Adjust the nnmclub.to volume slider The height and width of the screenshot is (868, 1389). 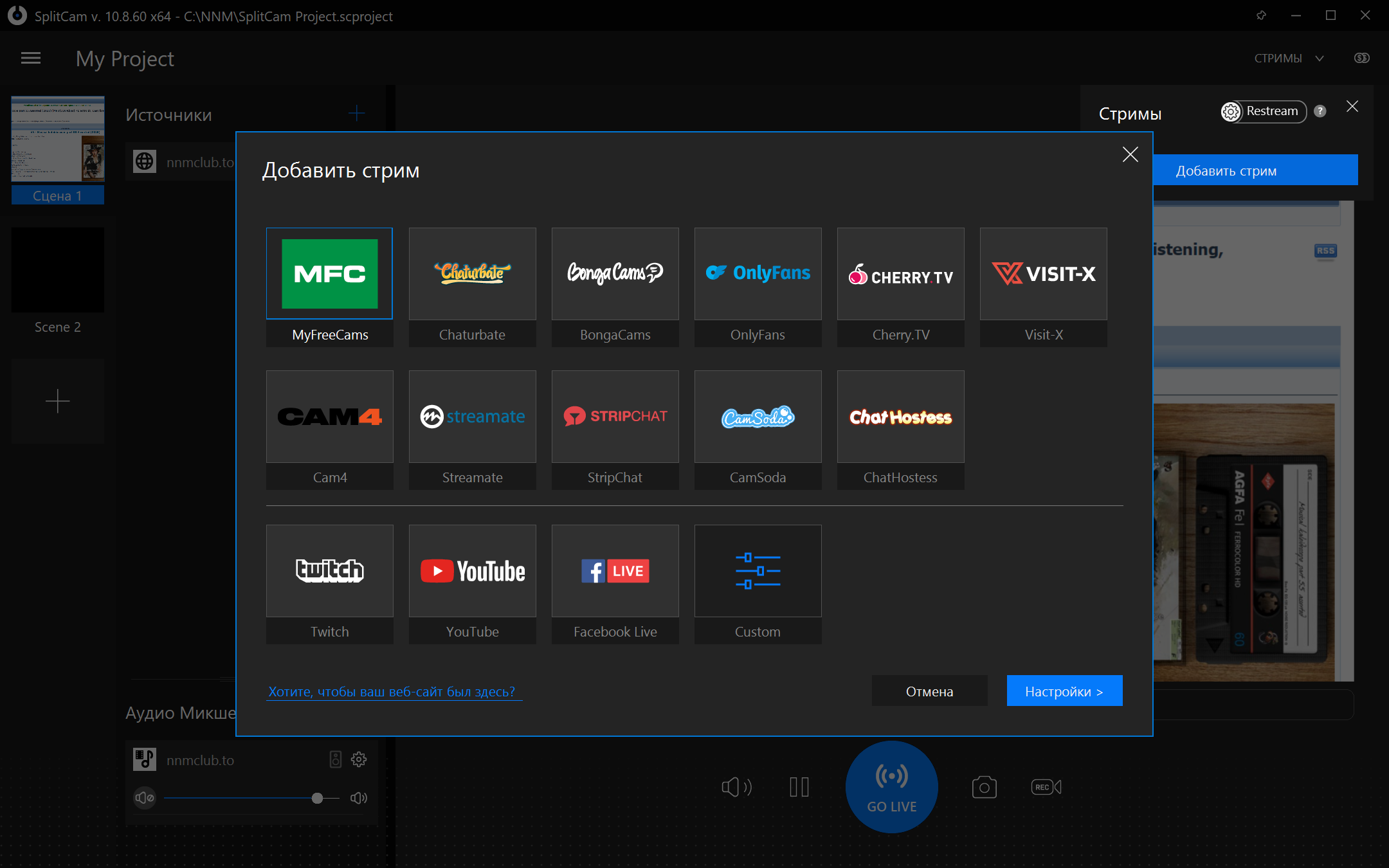(x=317, y=798)
